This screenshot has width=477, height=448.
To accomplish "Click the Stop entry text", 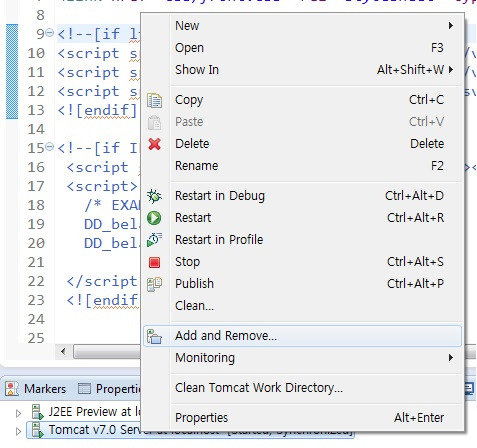I will pos(188,262).
